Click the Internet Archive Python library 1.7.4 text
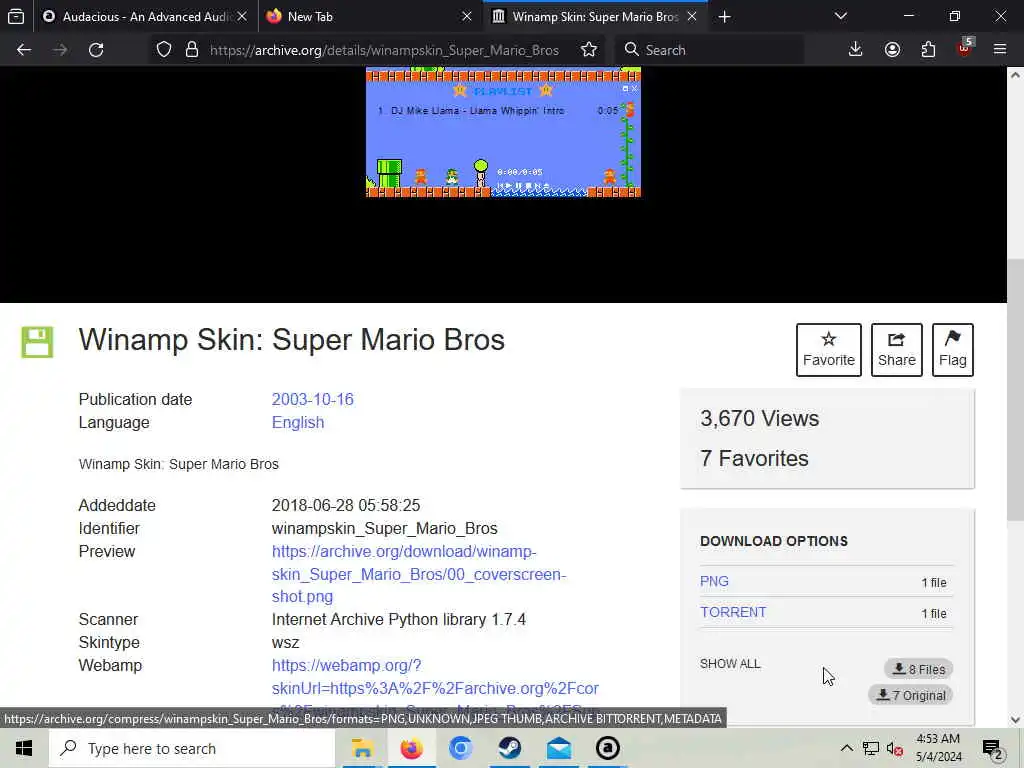This screenshot has height=768, width=1024. pyautogui.click(x=398, y=619)
